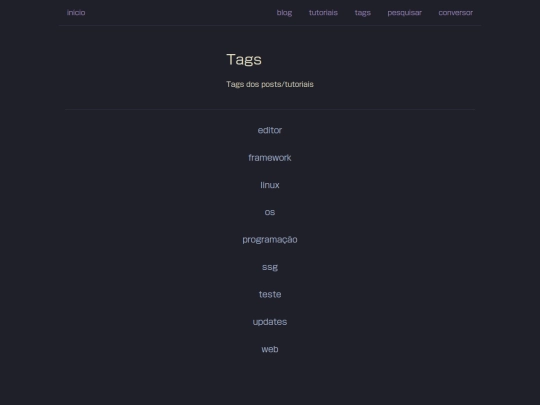Click the header separator under navigation
Screen dimensions: 540x405
[270, 25]
